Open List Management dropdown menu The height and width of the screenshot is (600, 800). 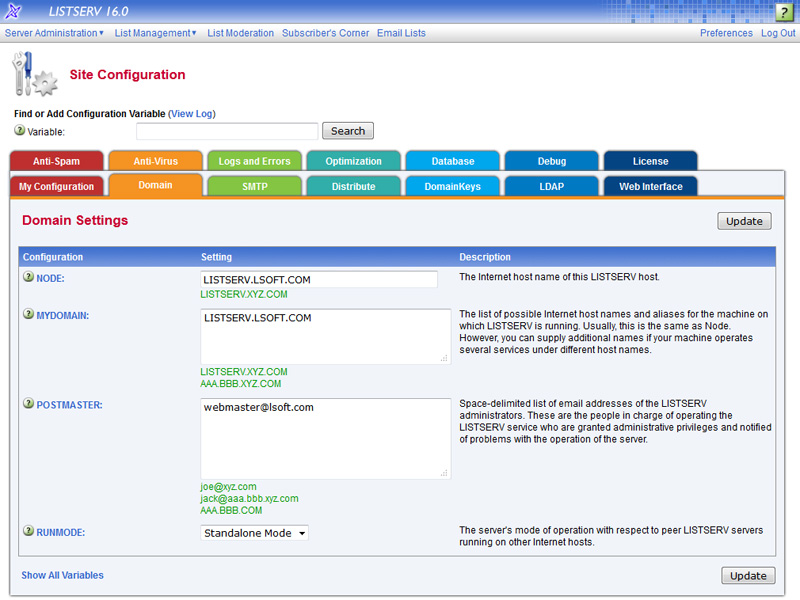point(155,33)
